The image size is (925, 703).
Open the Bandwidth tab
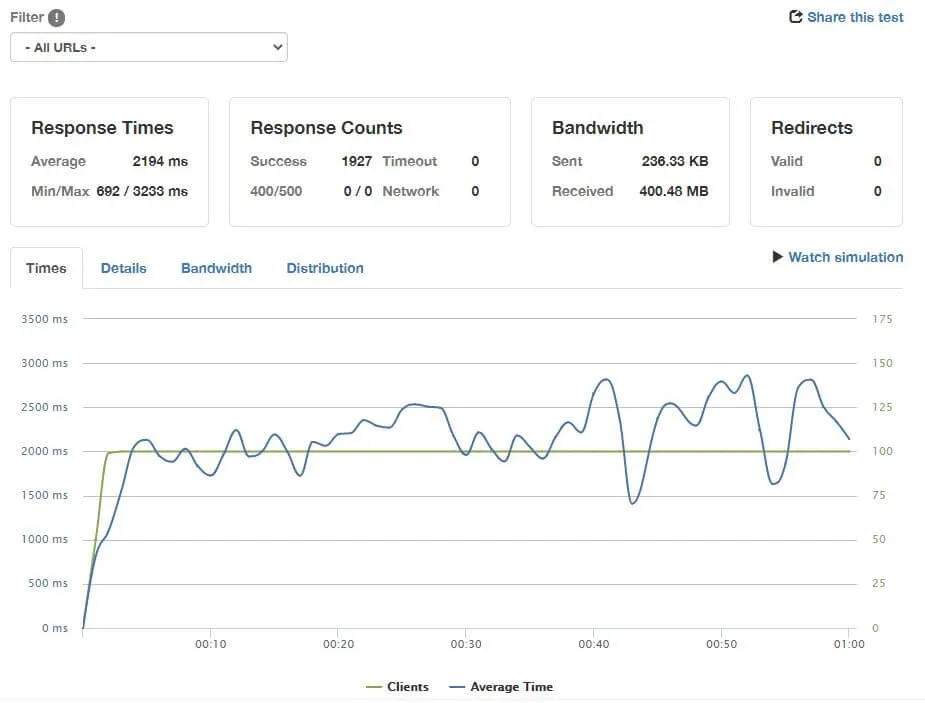point(217,268)
